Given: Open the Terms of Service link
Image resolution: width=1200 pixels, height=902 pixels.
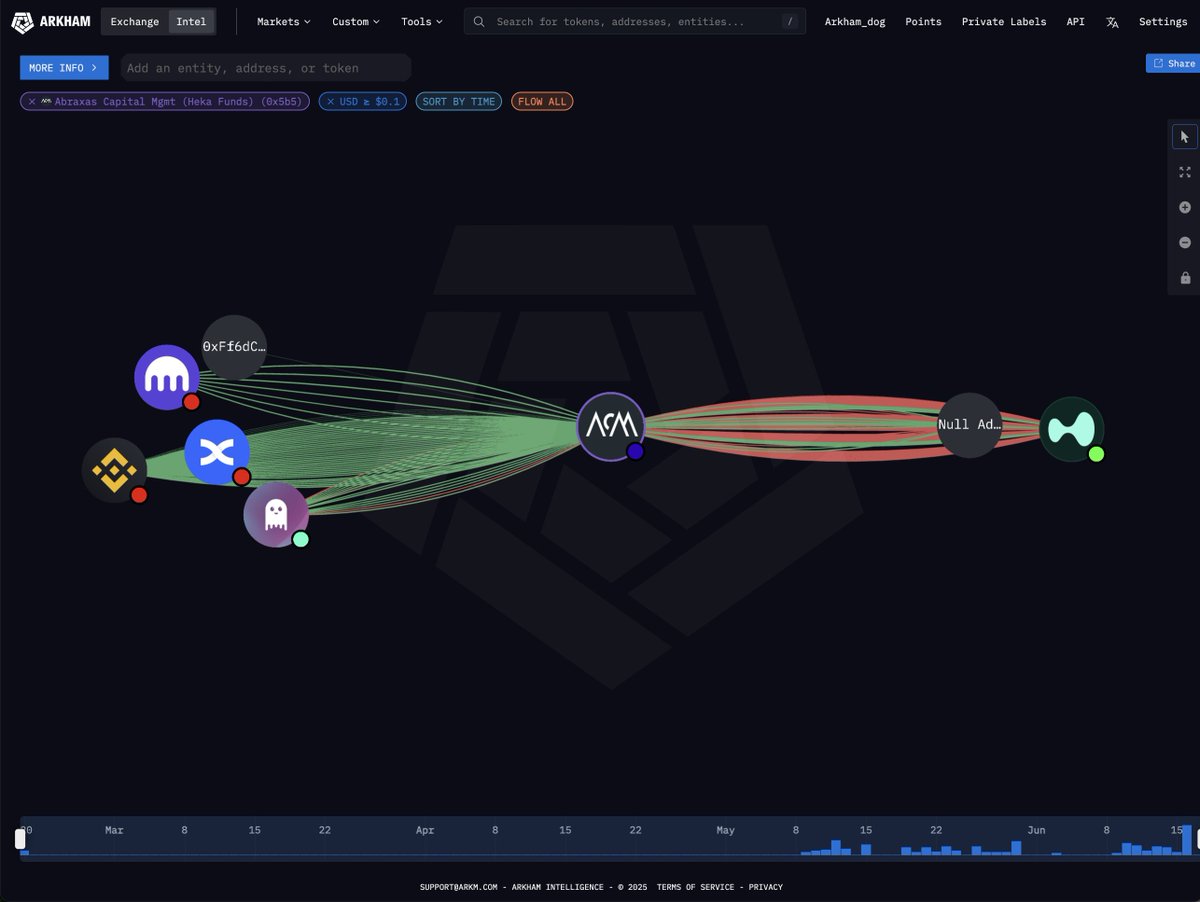Looking at the screenshot, I should click(695, 887).
